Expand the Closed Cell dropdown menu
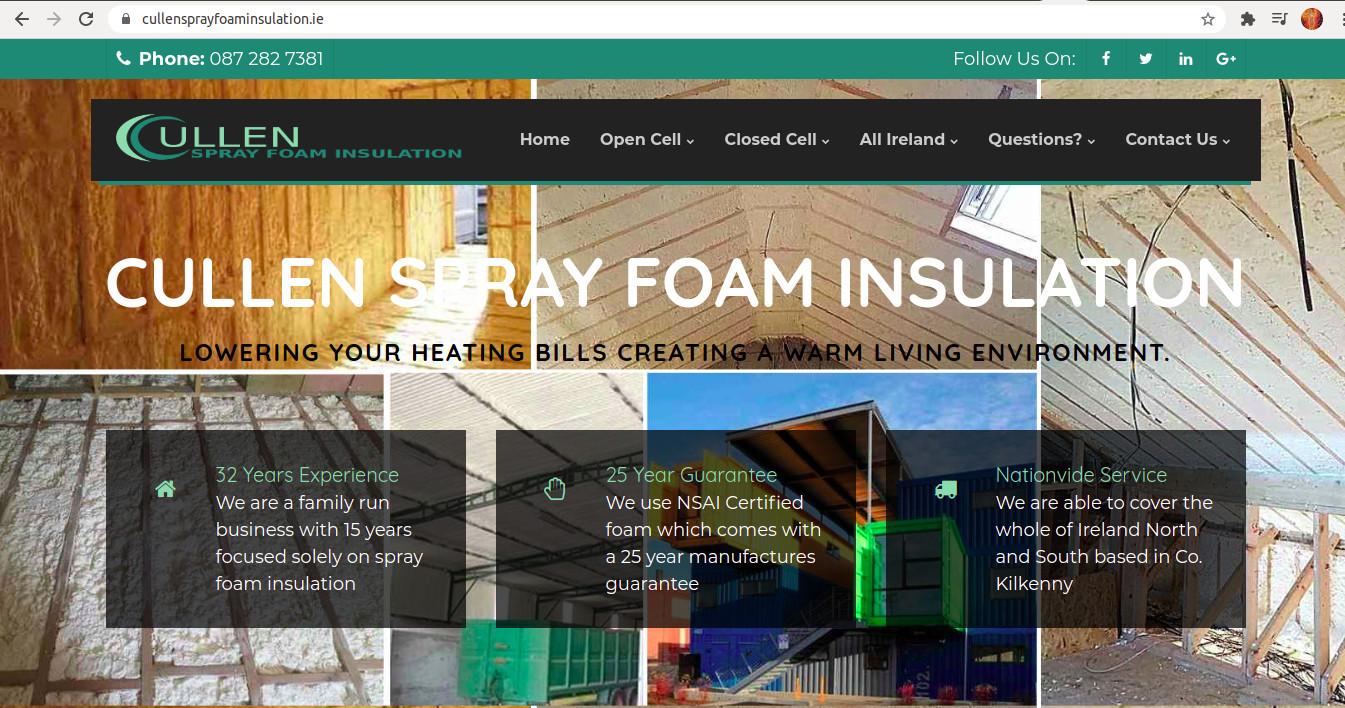Screen dimensions: 1345x708 (777, 140)
